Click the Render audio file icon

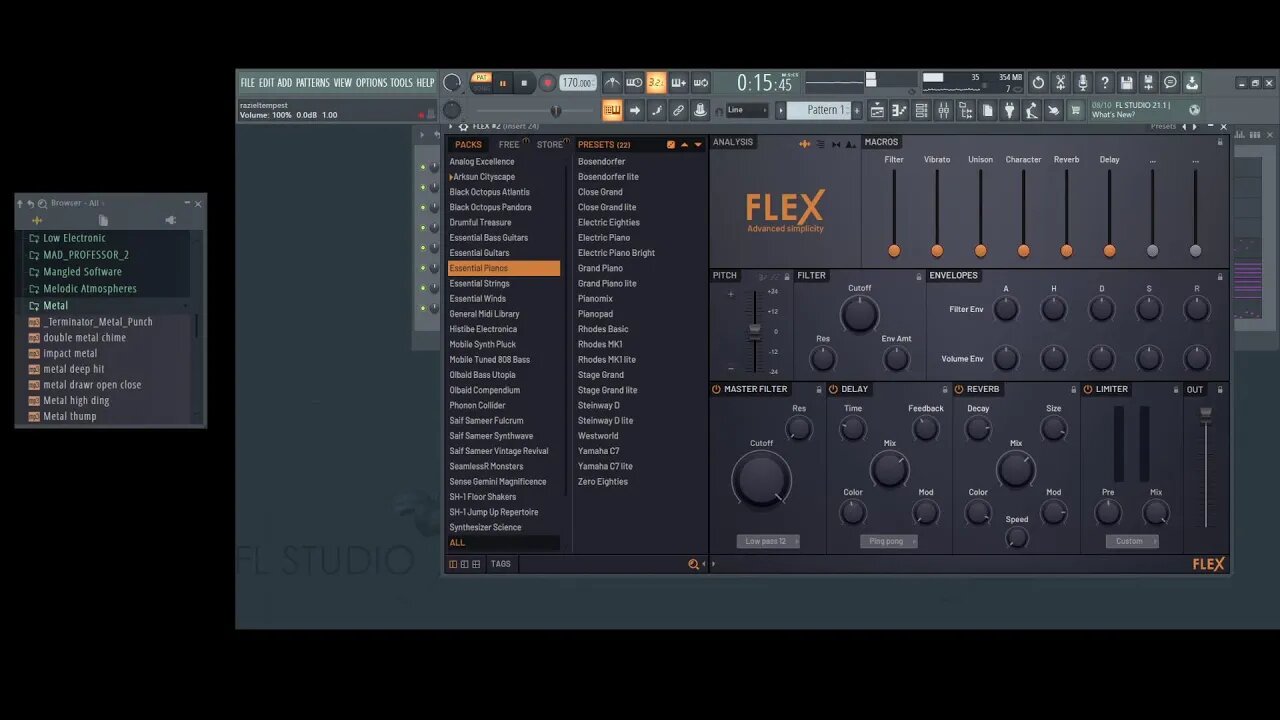point(1148,83)
